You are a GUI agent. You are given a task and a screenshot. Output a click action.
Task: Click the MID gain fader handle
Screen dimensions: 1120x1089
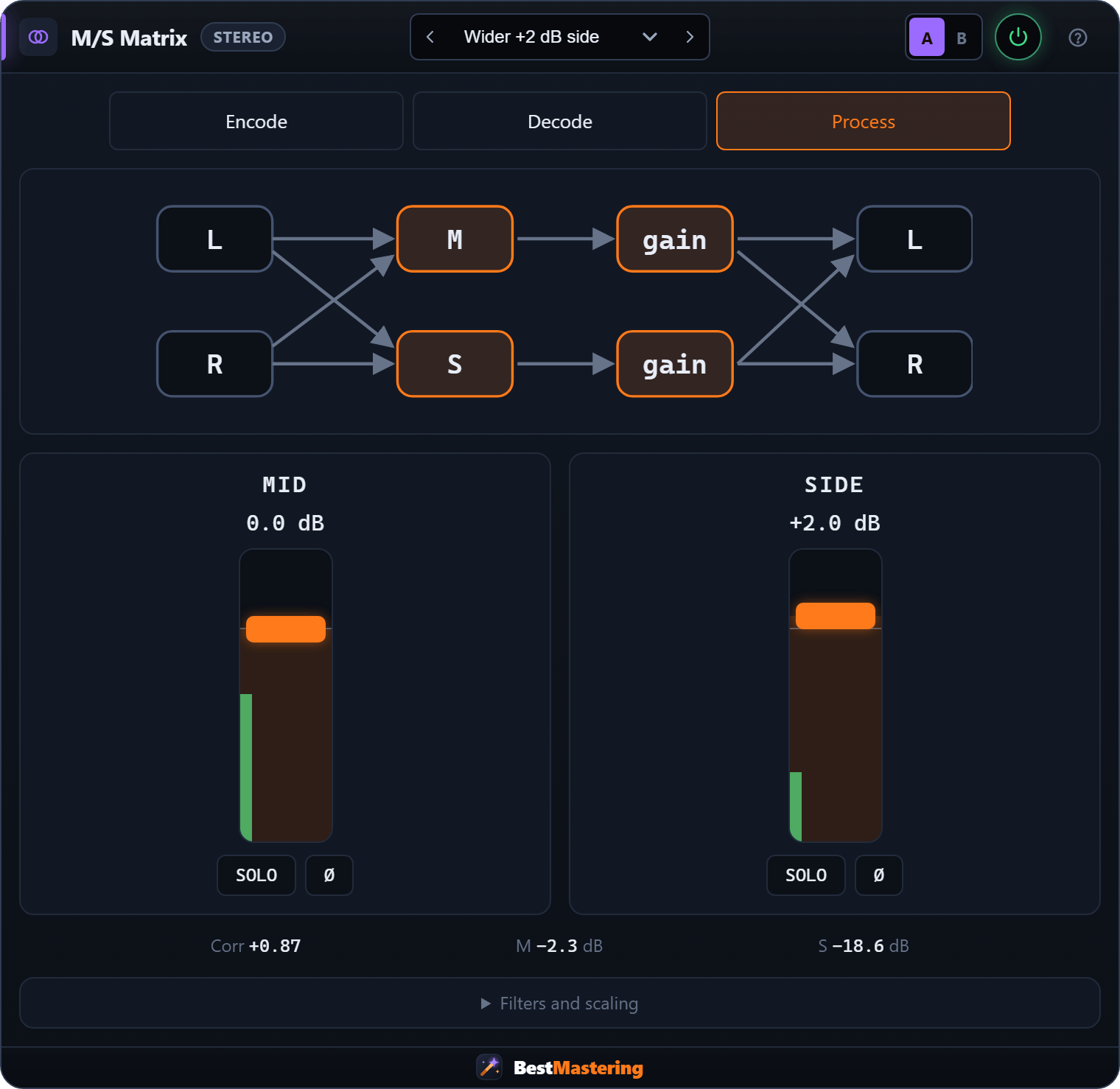point(286,629)
